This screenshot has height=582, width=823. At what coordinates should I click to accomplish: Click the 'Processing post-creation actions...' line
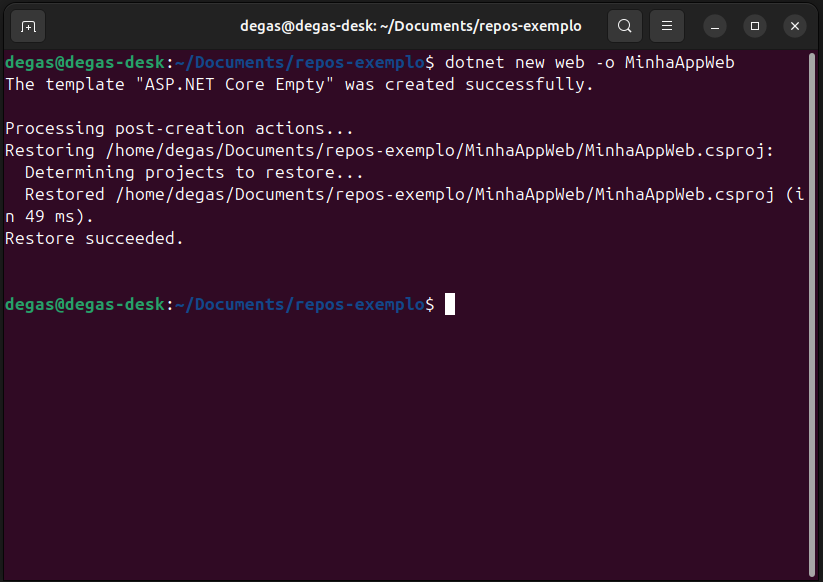click(x=180, y=129)
